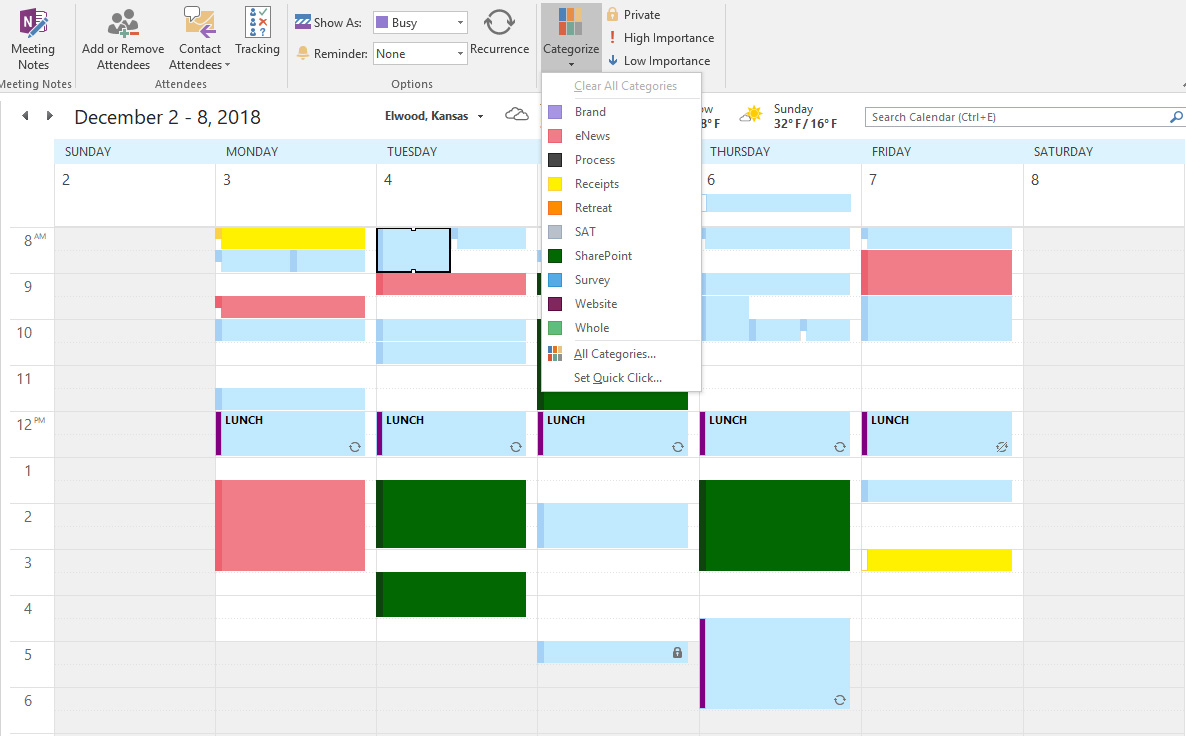Choose All Categories from the menu
The image size is (1186, 736).
(x=614, y=354)
